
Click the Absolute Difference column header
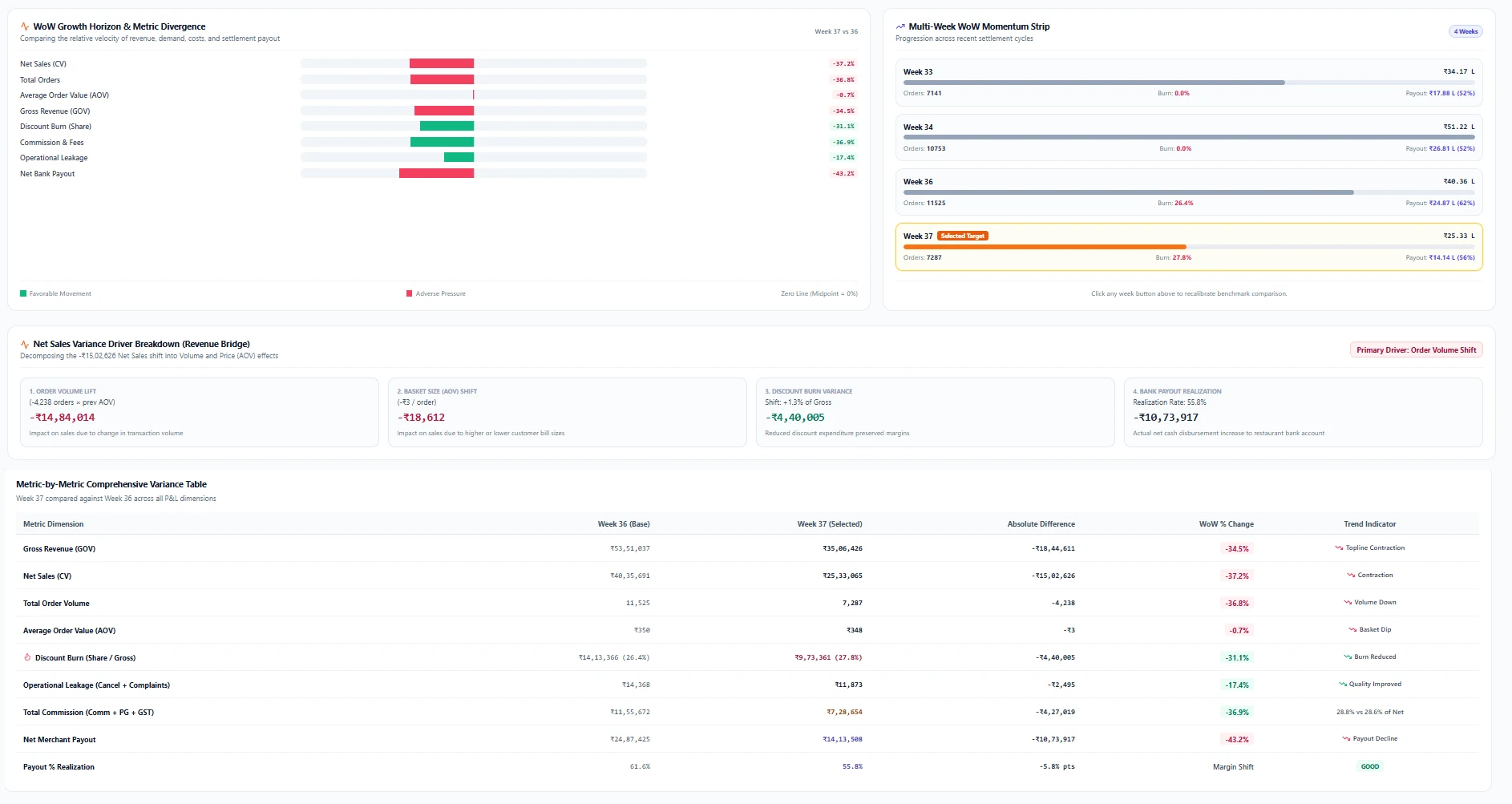pyautogui.click(x=1041, y=524)
